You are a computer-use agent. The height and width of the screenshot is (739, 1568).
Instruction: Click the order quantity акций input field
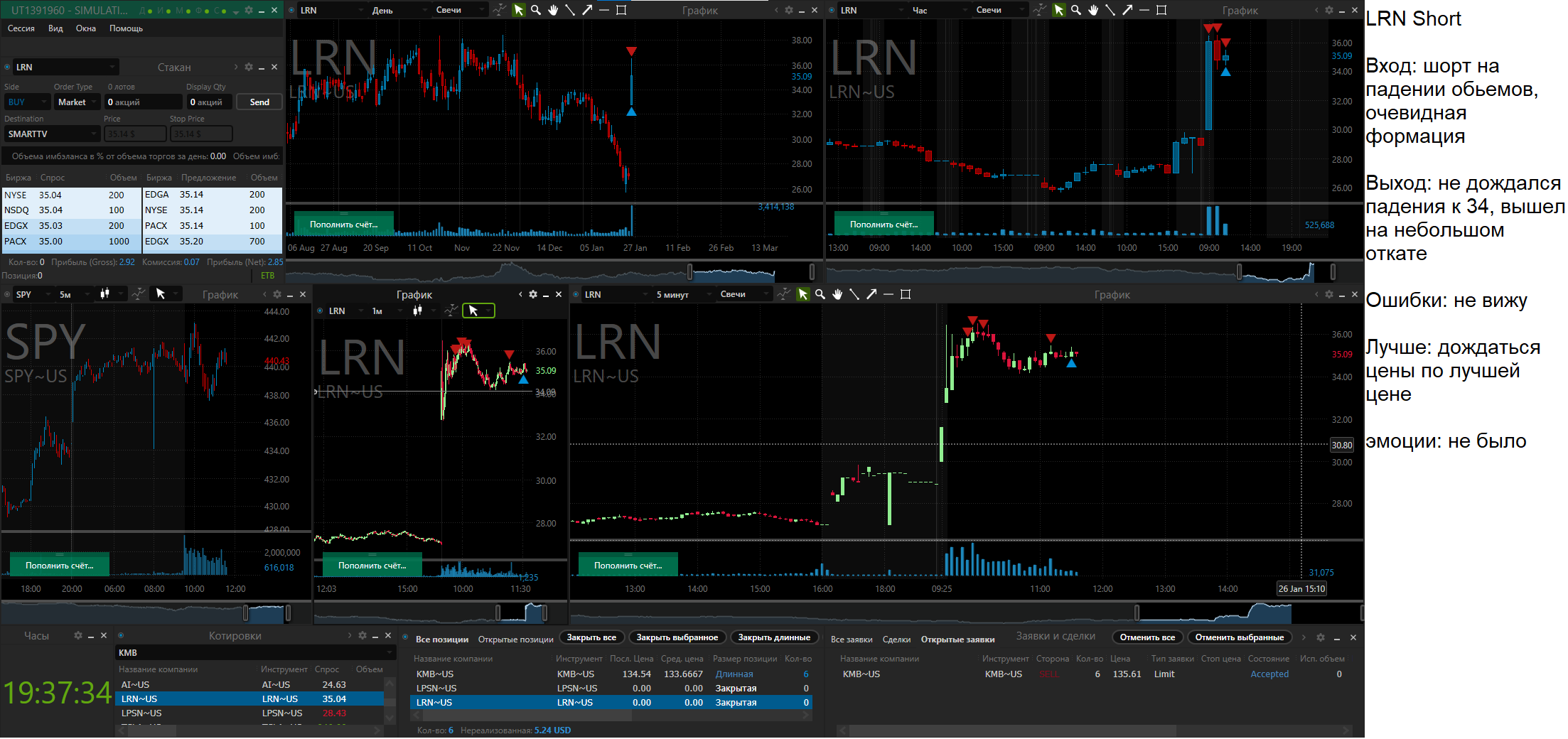pyautogui.click(x=144, y=102)
